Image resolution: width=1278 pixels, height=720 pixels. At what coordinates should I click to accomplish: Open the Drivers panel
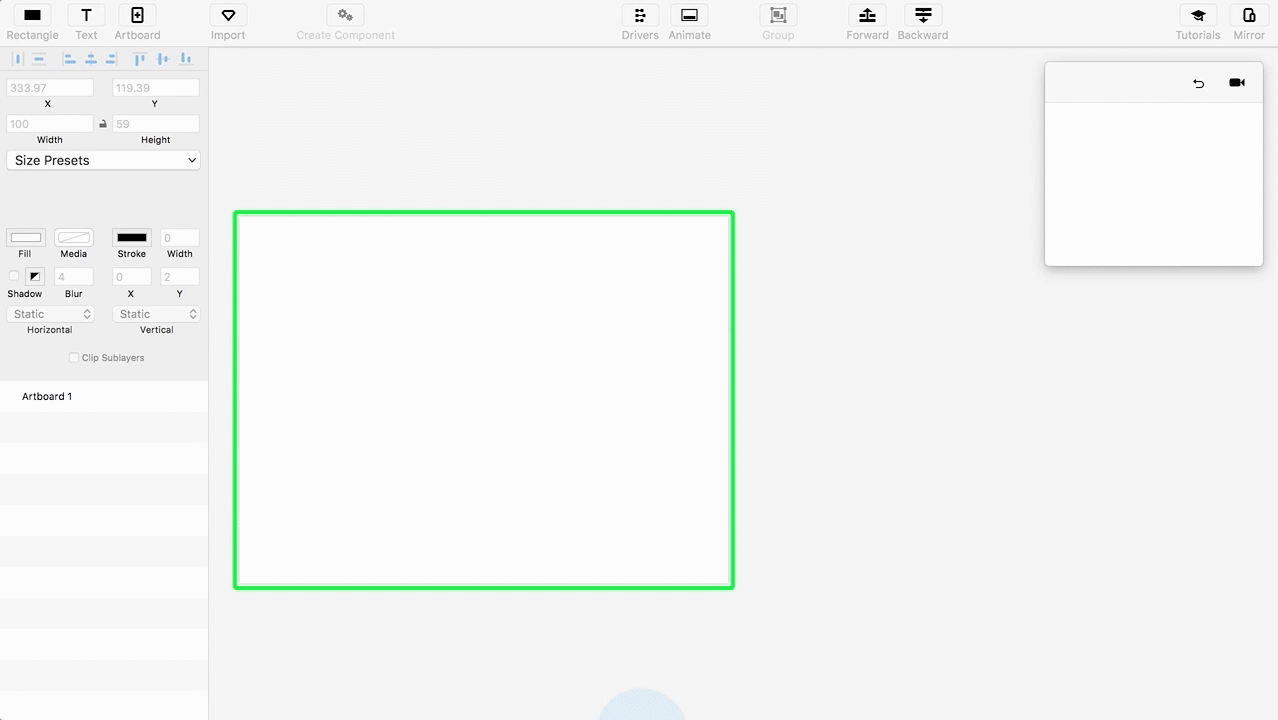(x=640, y=15)
